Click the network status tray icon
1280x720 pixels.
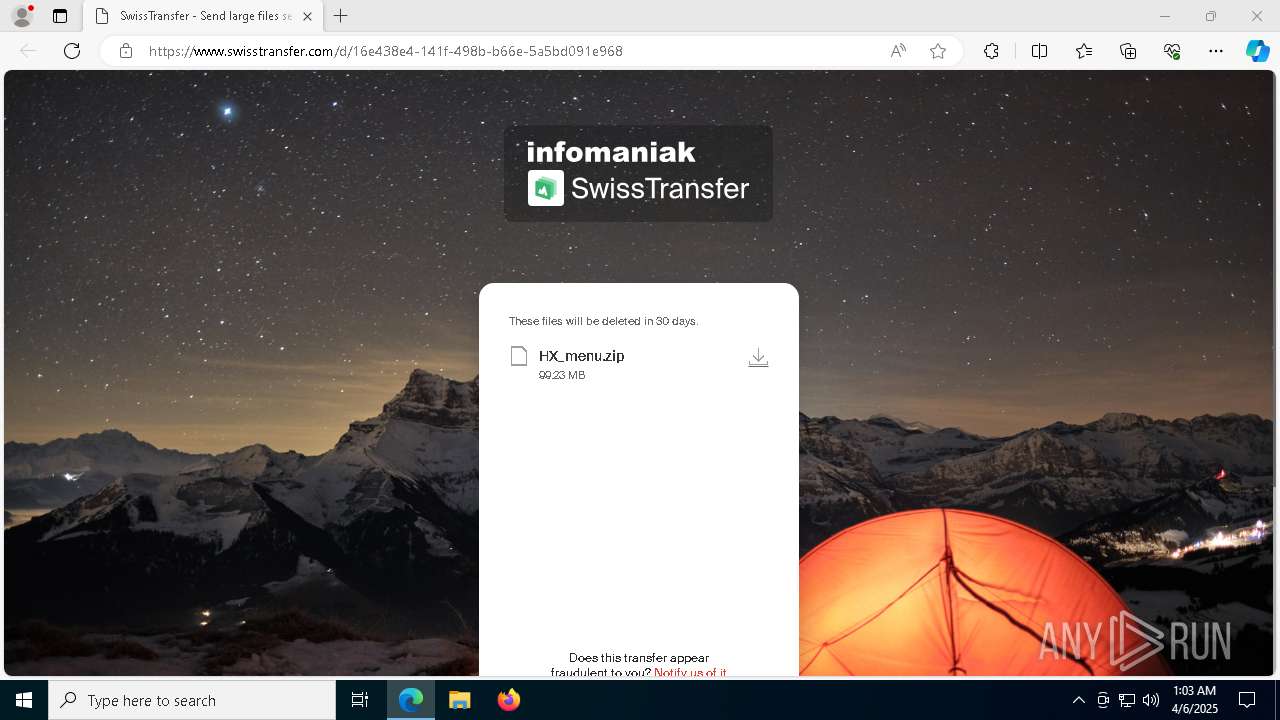tap(1127, 700)
